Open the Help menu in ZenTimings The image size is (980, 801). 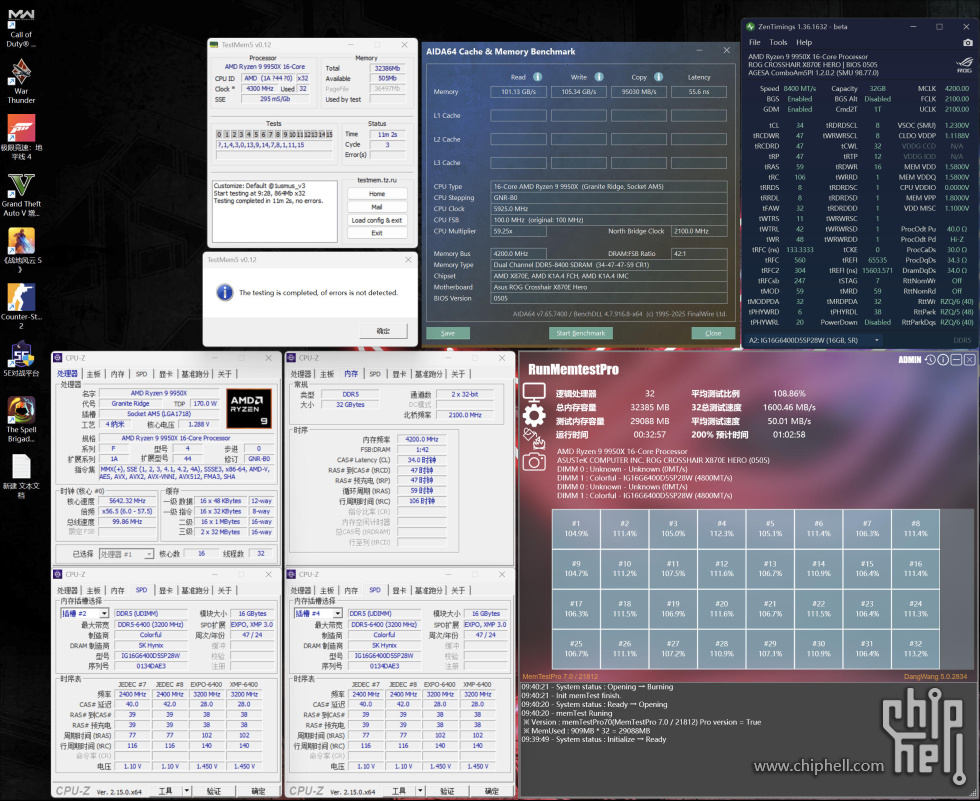coord(804,42)
